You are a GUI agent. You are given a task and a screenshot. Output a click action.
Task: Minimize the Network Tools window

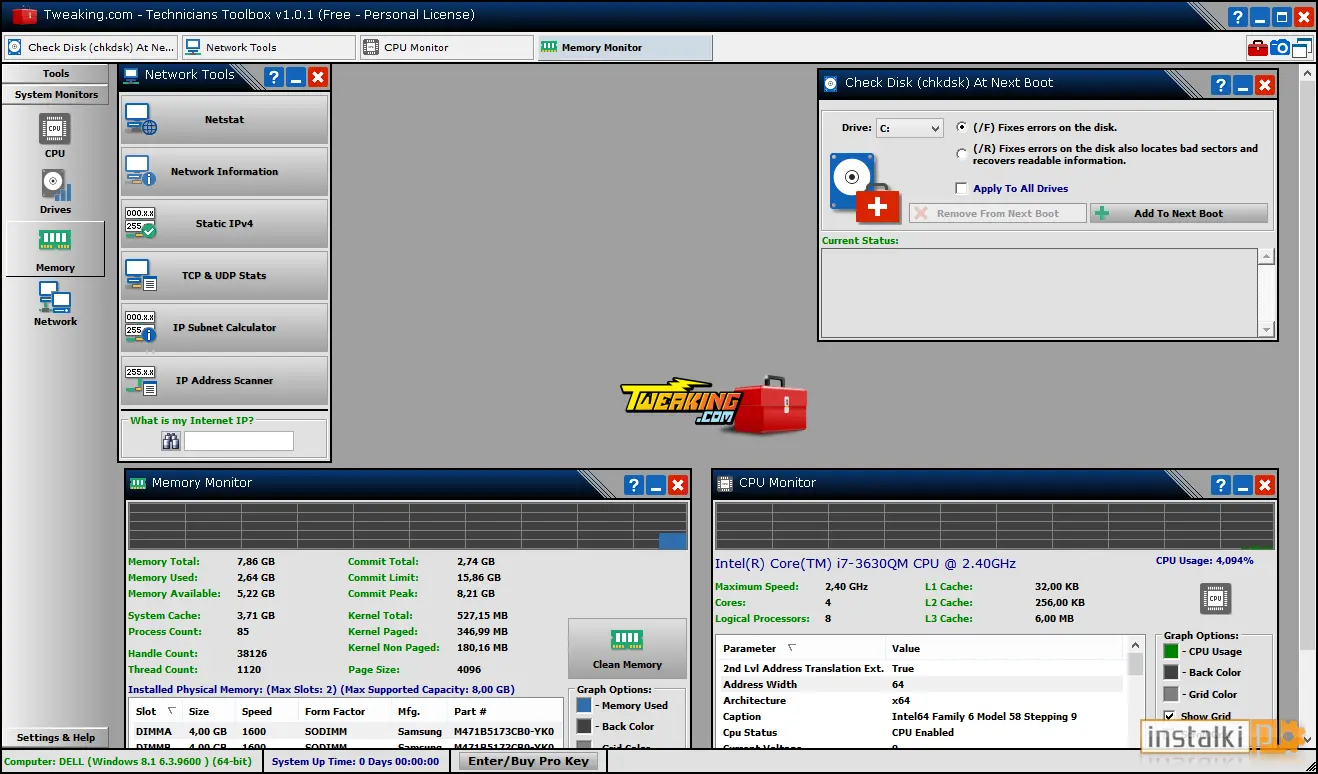coord(296,77)
